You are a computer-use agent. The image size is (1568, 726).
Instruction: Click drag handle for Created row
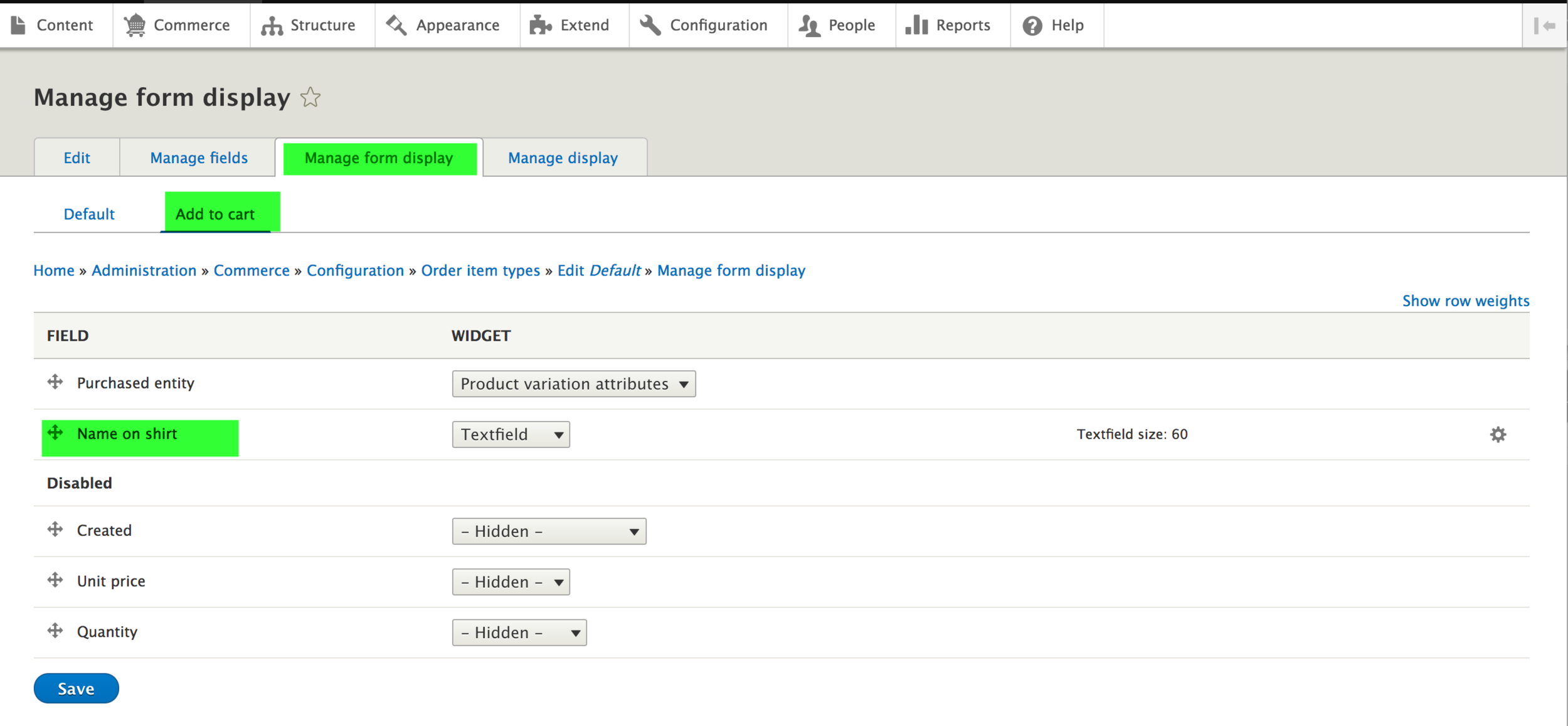click(55, 529)
